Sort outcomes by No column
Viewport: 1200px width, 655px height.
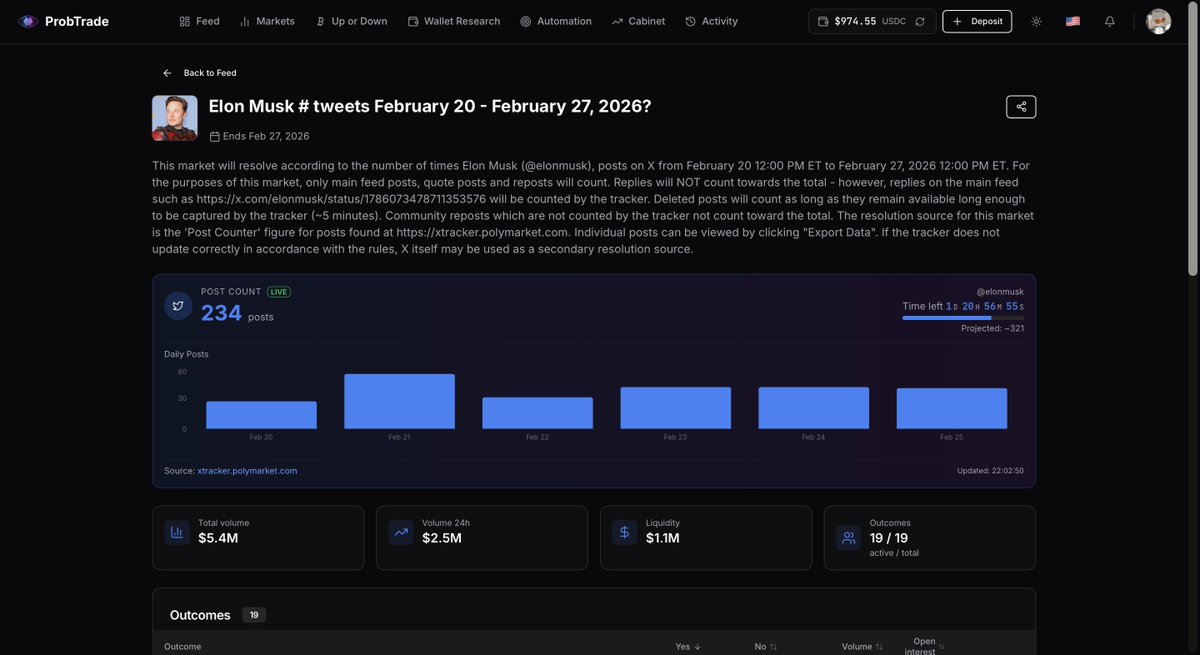tap(766, 647)
